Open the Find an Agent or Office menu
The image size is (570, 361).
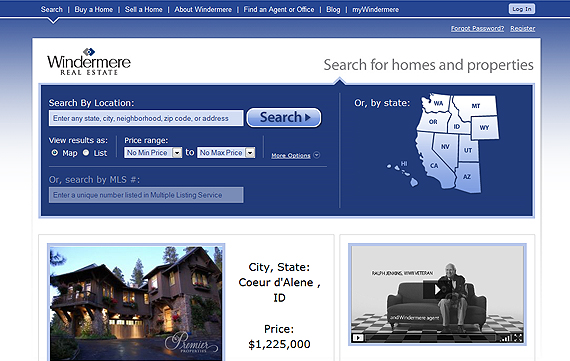pos(279,9)
